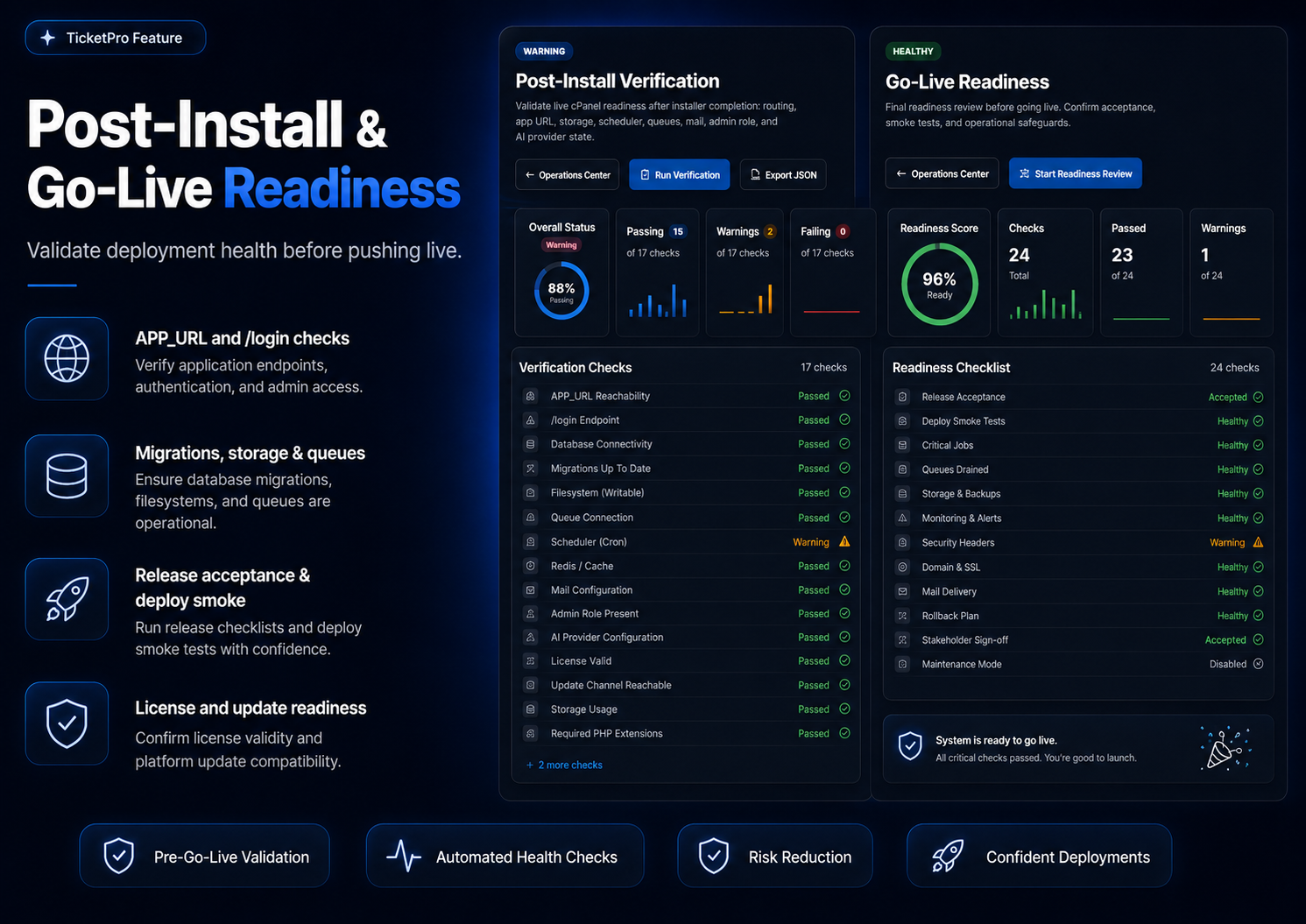Click the rocket icon for Release acceptance
This screenshot has height=924, width=1306.
click(67, 599)
